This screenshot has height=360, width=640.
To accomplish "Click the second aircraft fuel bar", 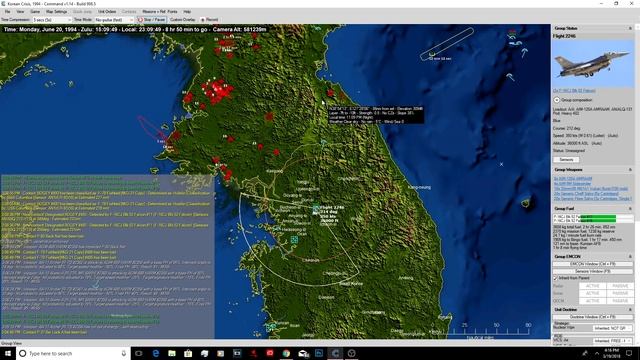I will tap(593, 221).
